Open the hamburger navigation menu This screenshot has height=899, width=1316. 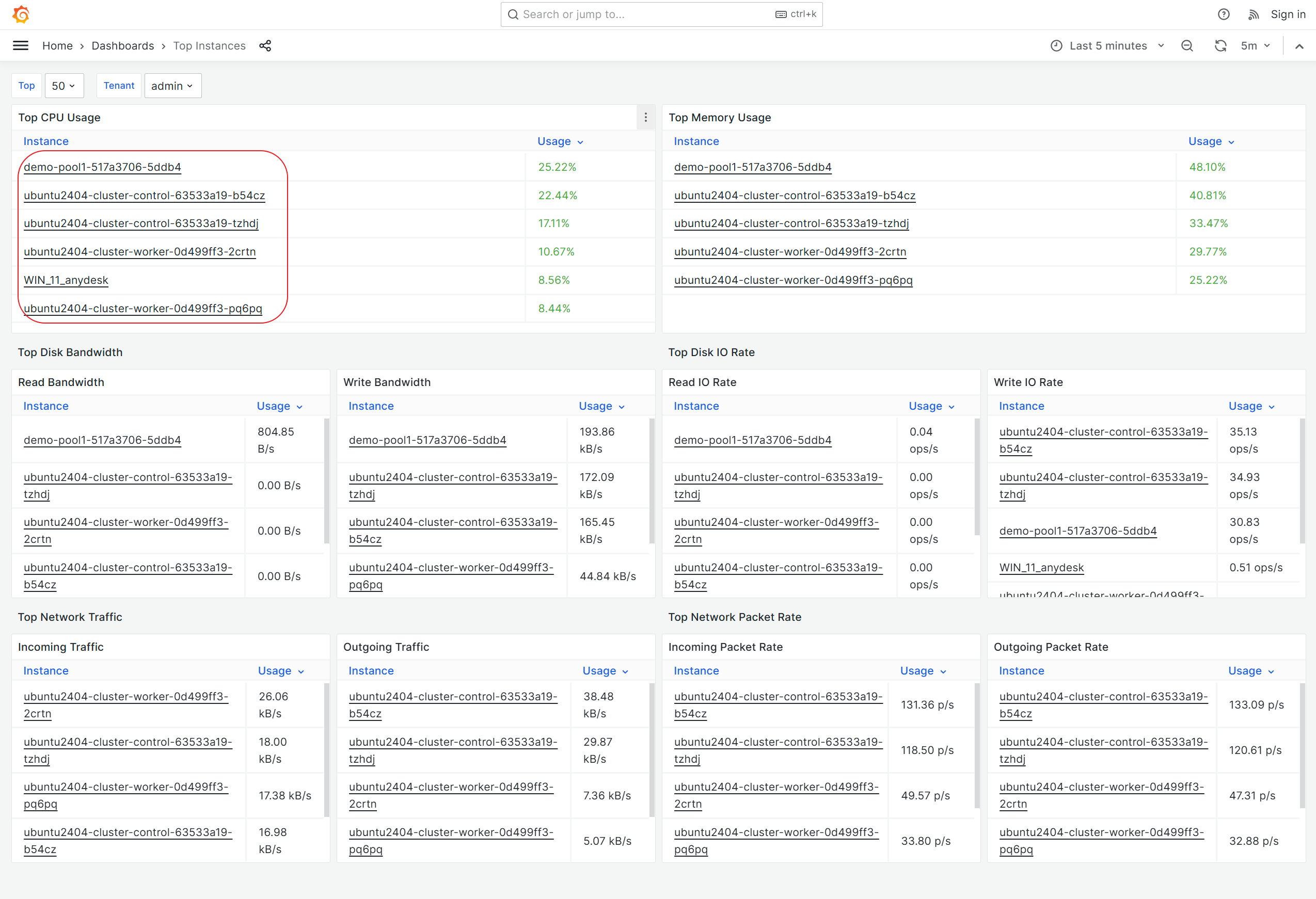coord(20,46)
